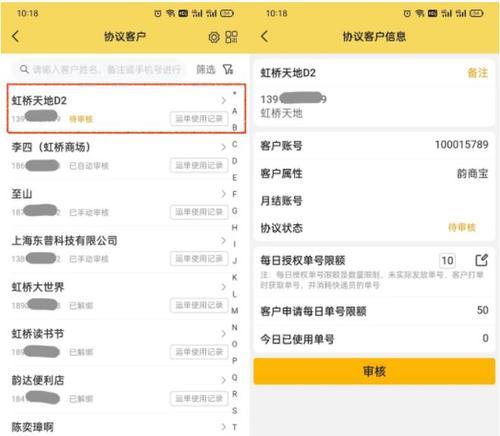Expand 至山 row chevron
The image size is (500, 436).
pos(224,194)
